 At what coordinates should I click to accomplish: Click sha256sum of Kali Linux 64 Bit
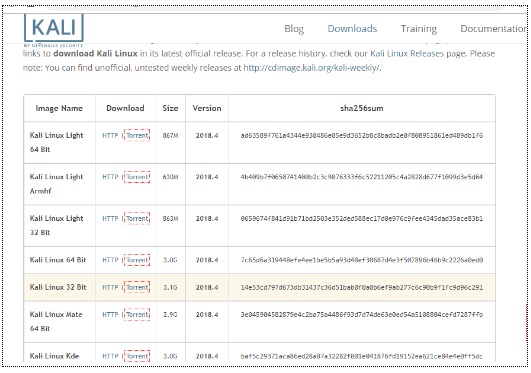click(362, 260)
